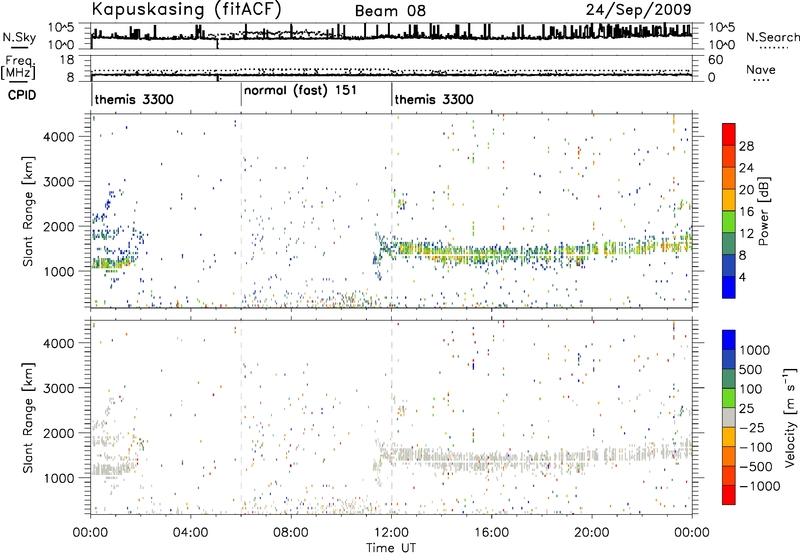This screenshot has width=800, height=554.
Task: Click the '12' tick on the Power color bar
Action: tap(746, 234)
